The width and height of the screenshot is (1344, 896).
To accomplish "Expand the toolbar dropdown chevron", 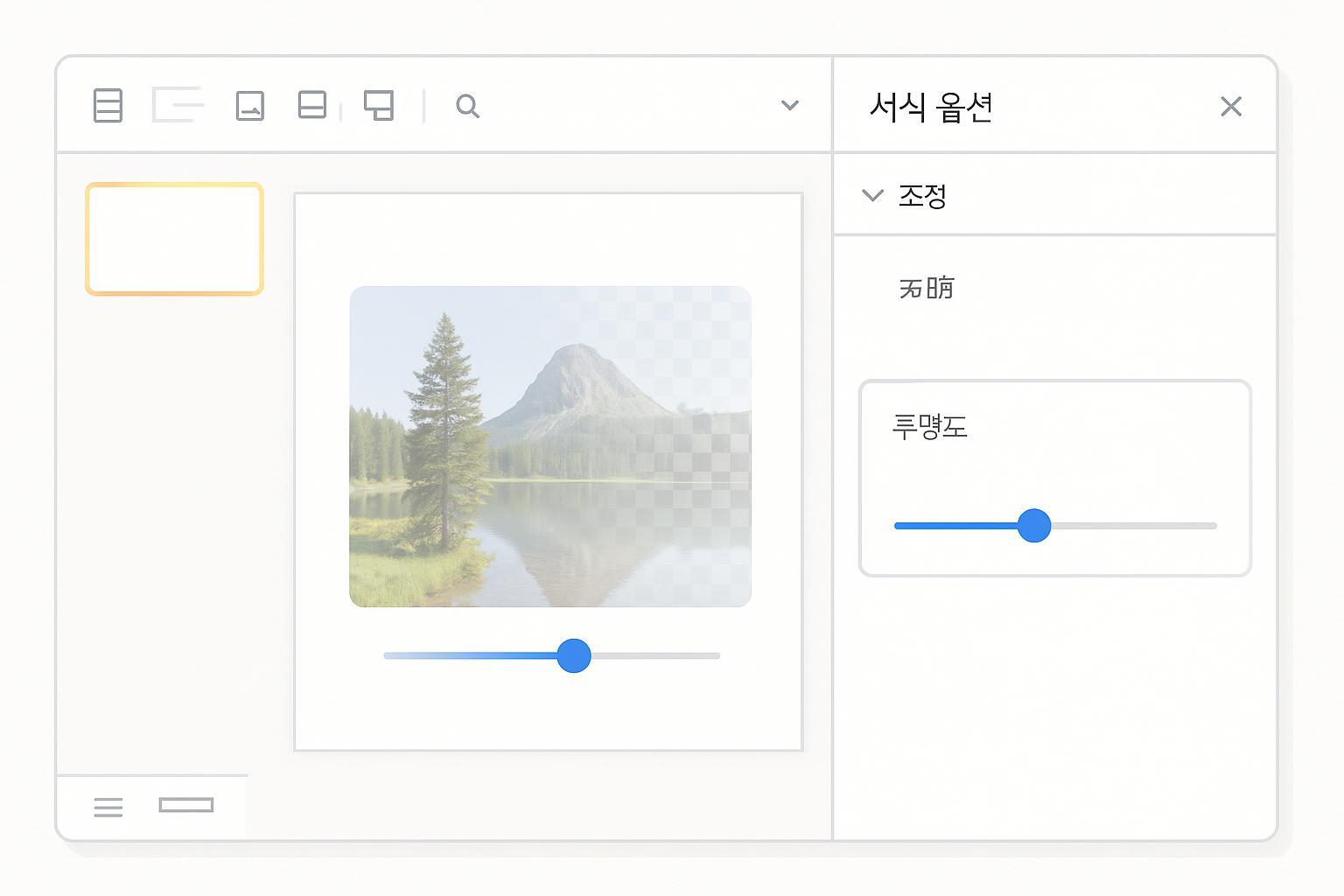I will pyautogui.click(x=789, y=105).
